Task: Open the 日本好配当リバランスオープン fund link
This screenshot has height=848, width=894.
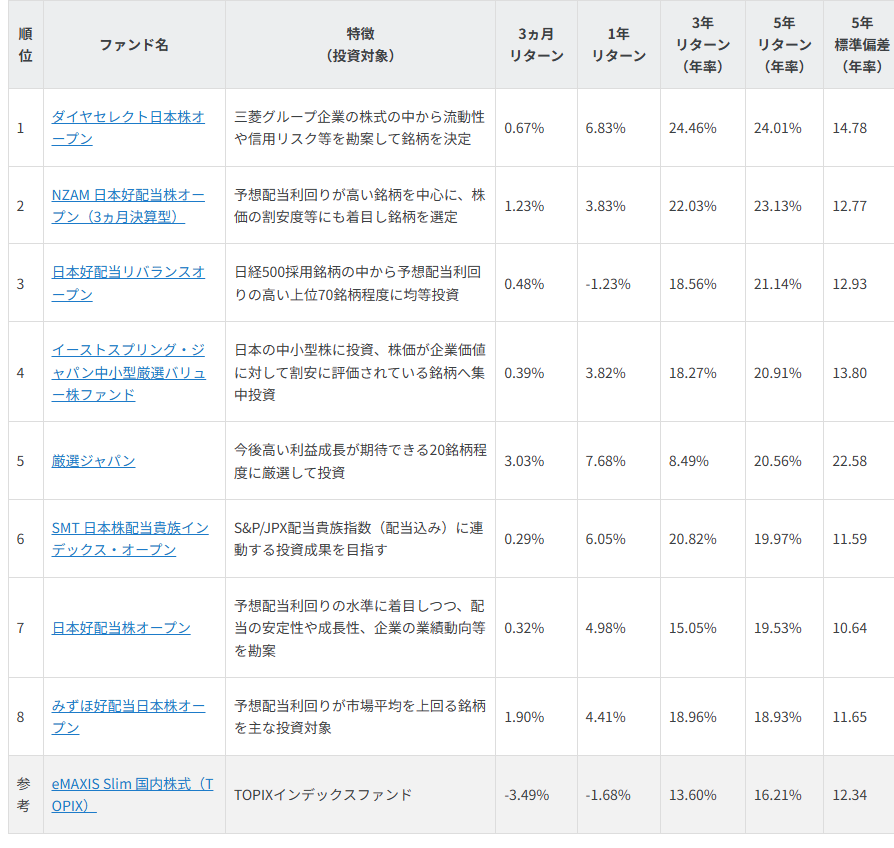Action: pyautogui.click(x=128, y=283)
